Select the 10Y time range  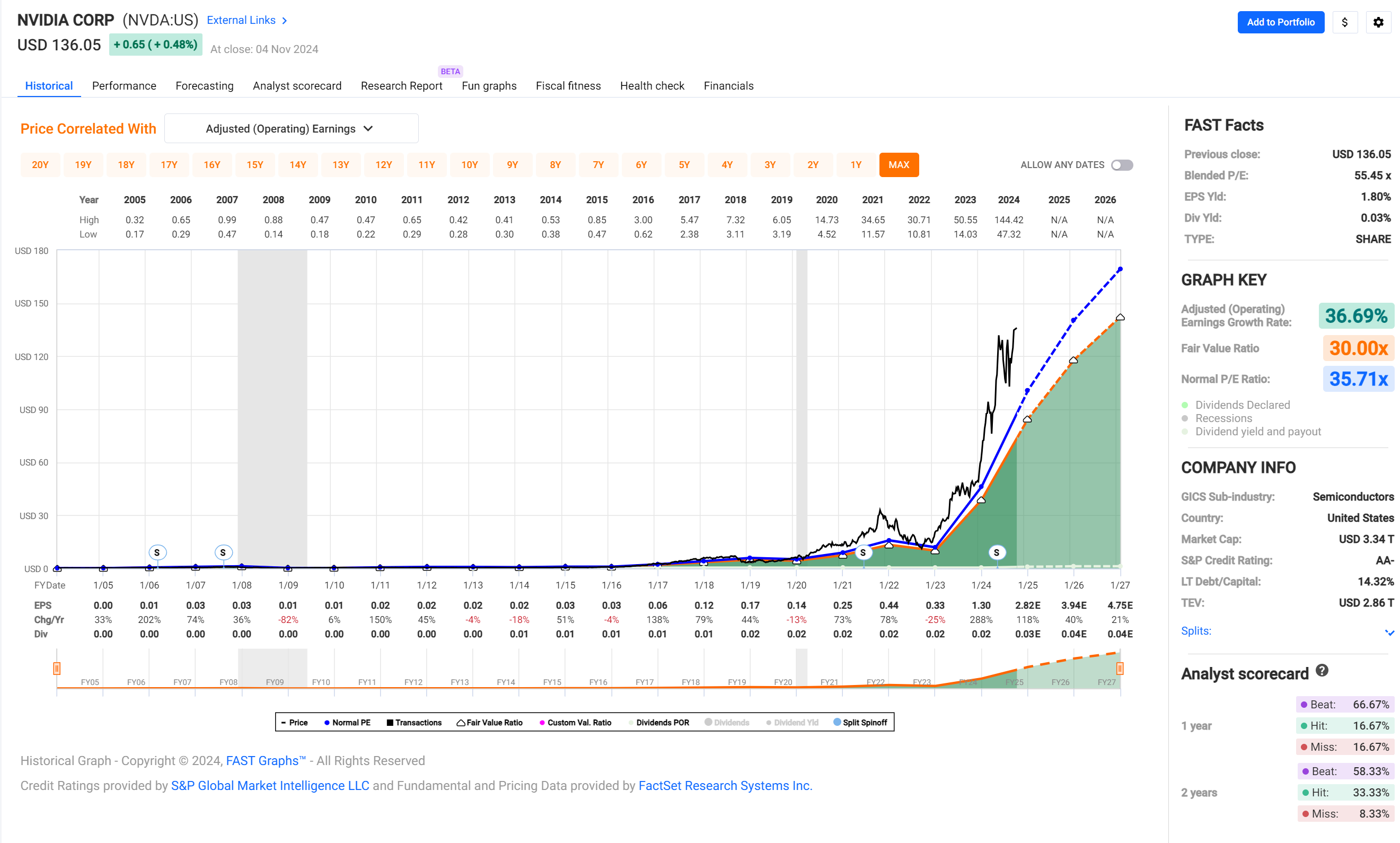[470, 165]
